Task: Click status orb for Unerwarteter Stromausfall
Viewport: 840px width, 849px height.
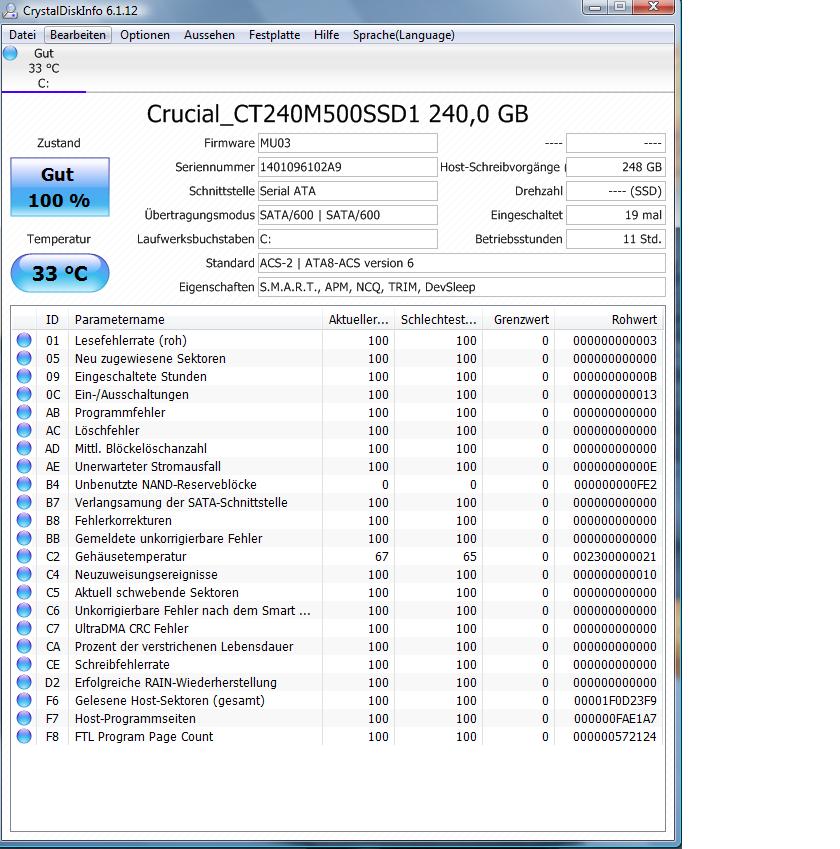Action: (x=24, y=466)
